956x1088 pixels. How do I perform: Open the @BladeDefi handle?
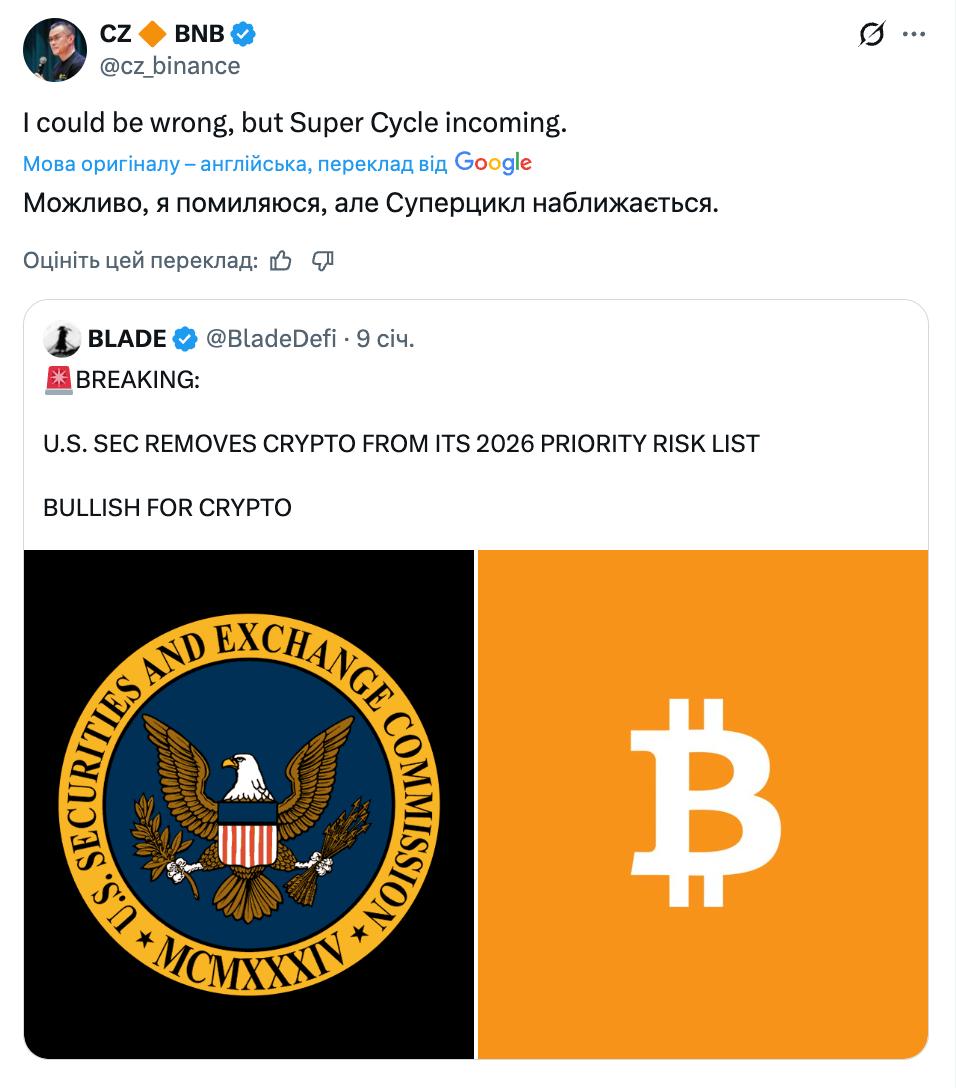271,339
